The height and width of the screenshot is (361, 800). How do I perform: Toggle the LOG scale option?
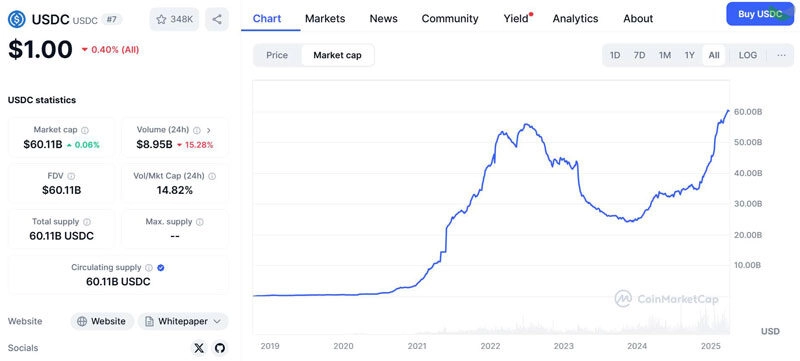pyautogui.click(x=748, y=55)
